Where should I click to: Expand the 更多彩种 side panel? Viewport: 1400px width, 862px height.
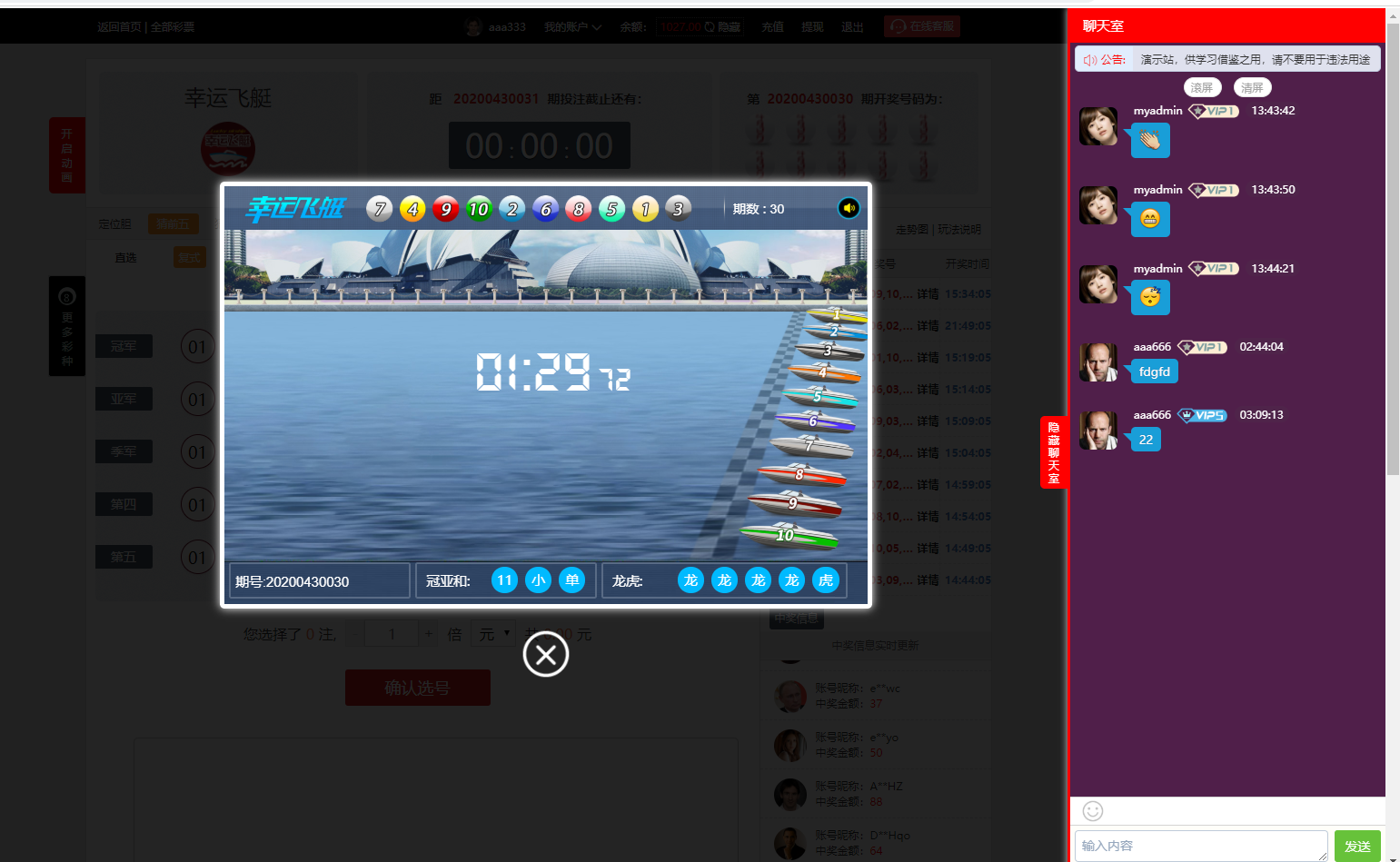coord(66,326)
